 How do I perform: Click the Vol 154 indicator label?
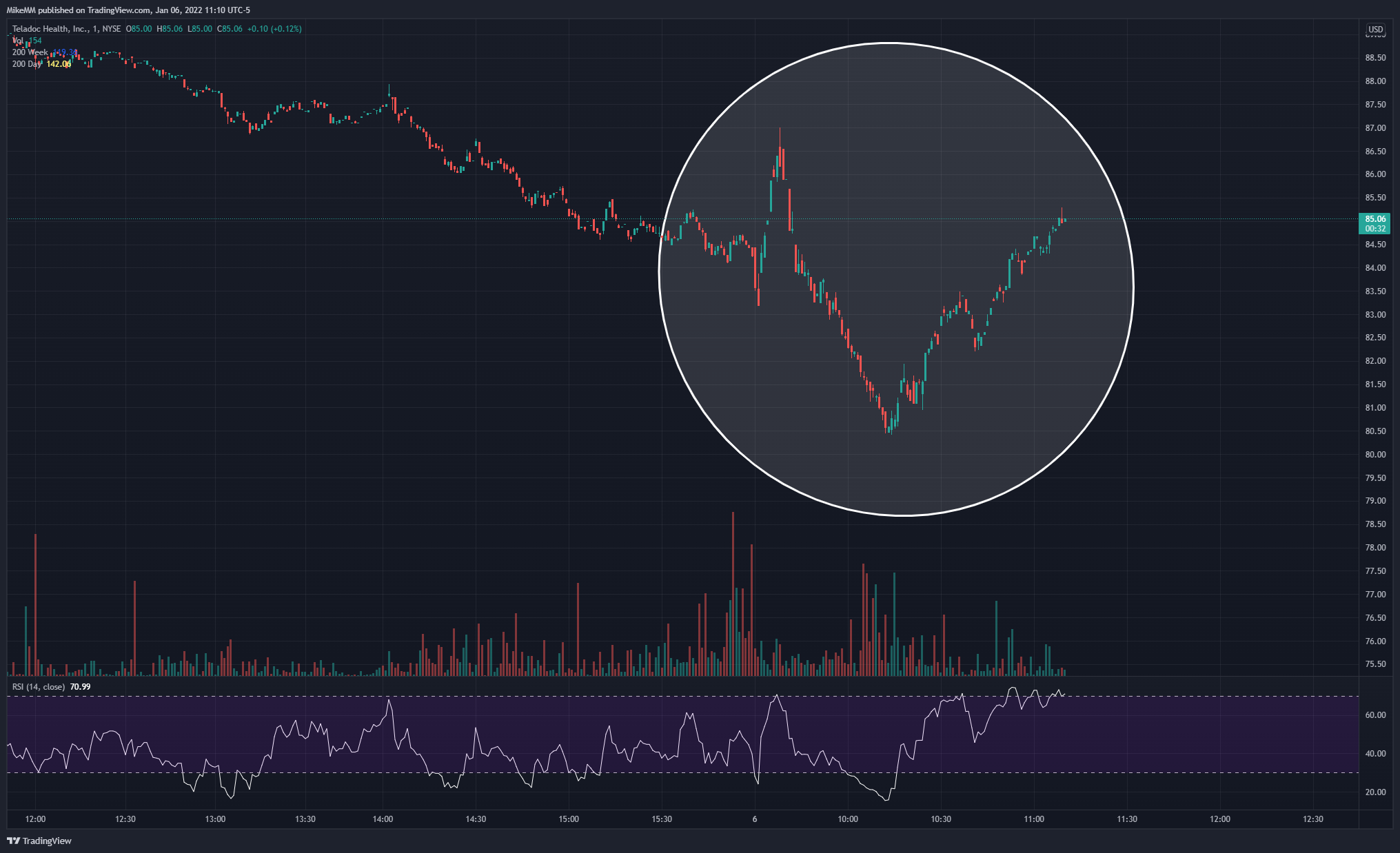pyautogui.click(x=27, y=41)
